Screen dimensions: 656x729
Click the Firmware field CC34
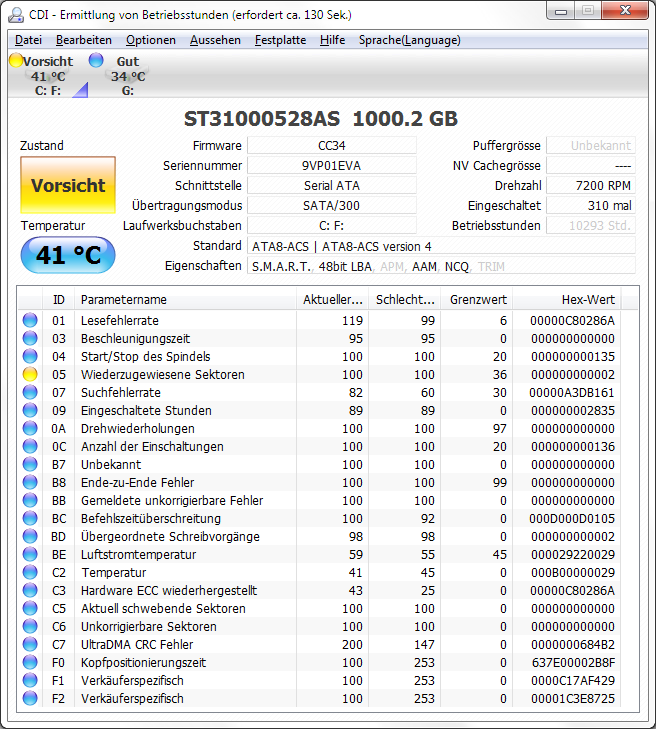click(x=331, y=146)
